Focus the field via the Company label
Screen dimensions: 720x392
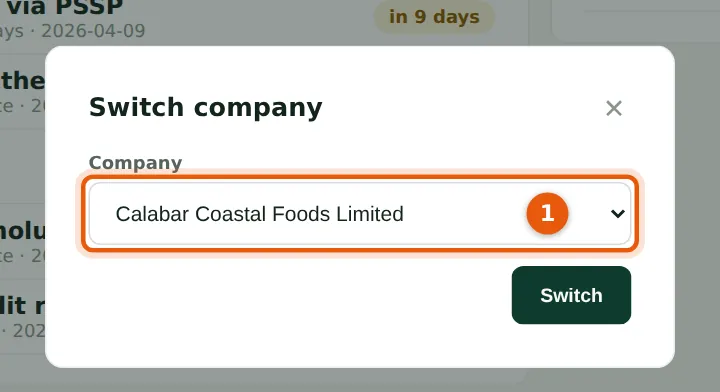135,162
